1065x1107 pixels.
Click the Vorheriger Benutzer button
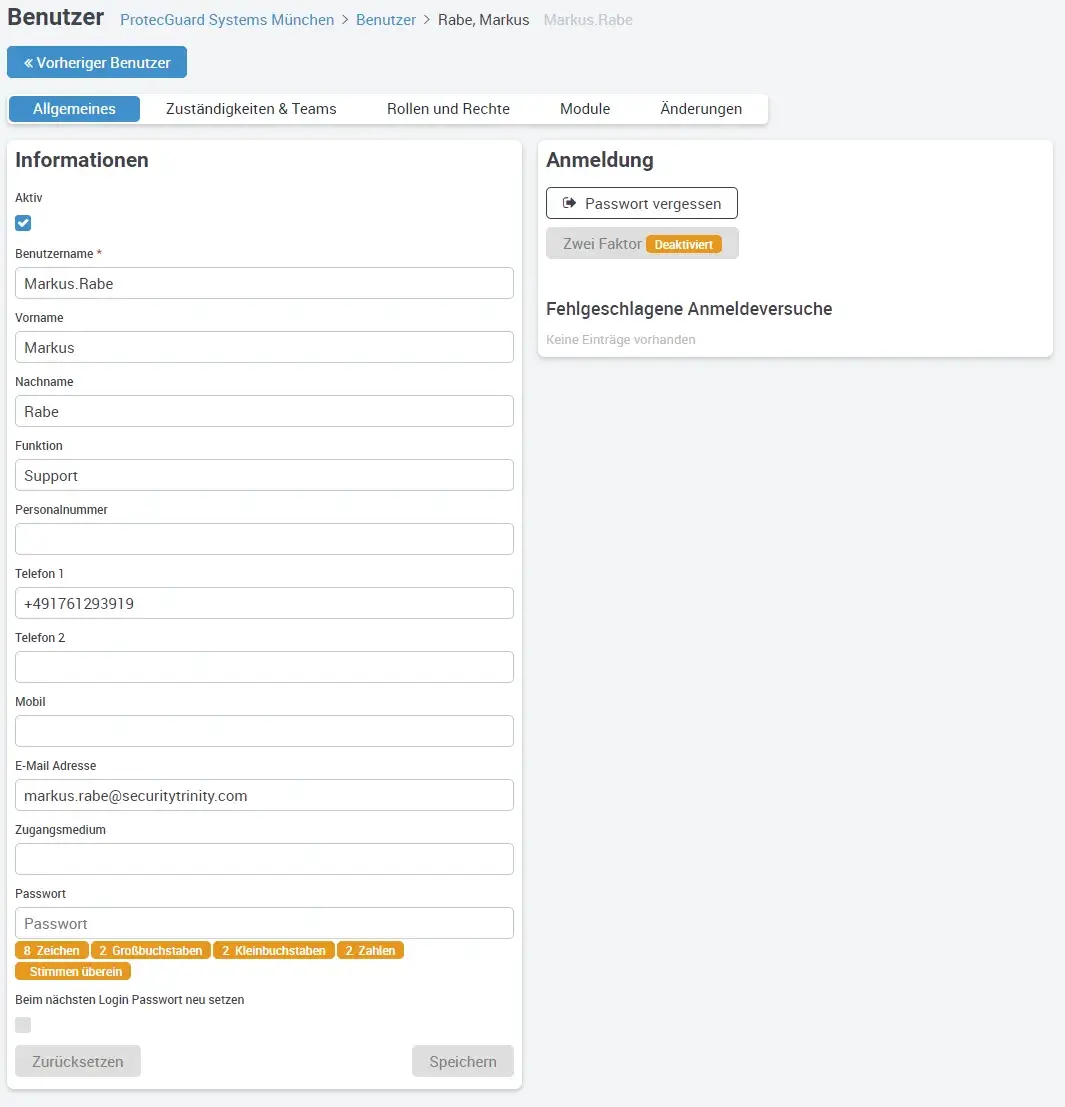click(97, 62)
